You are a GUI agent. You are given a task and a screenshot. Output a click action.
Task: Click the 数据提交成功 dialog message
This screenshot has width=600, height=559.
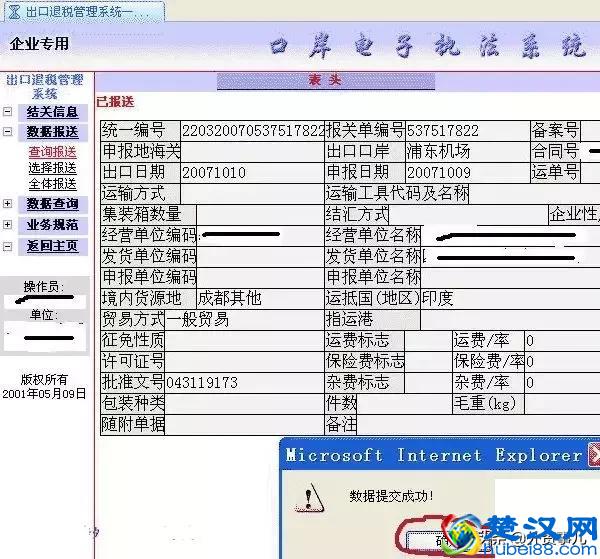pyautogui.click(x=391, y=497)
